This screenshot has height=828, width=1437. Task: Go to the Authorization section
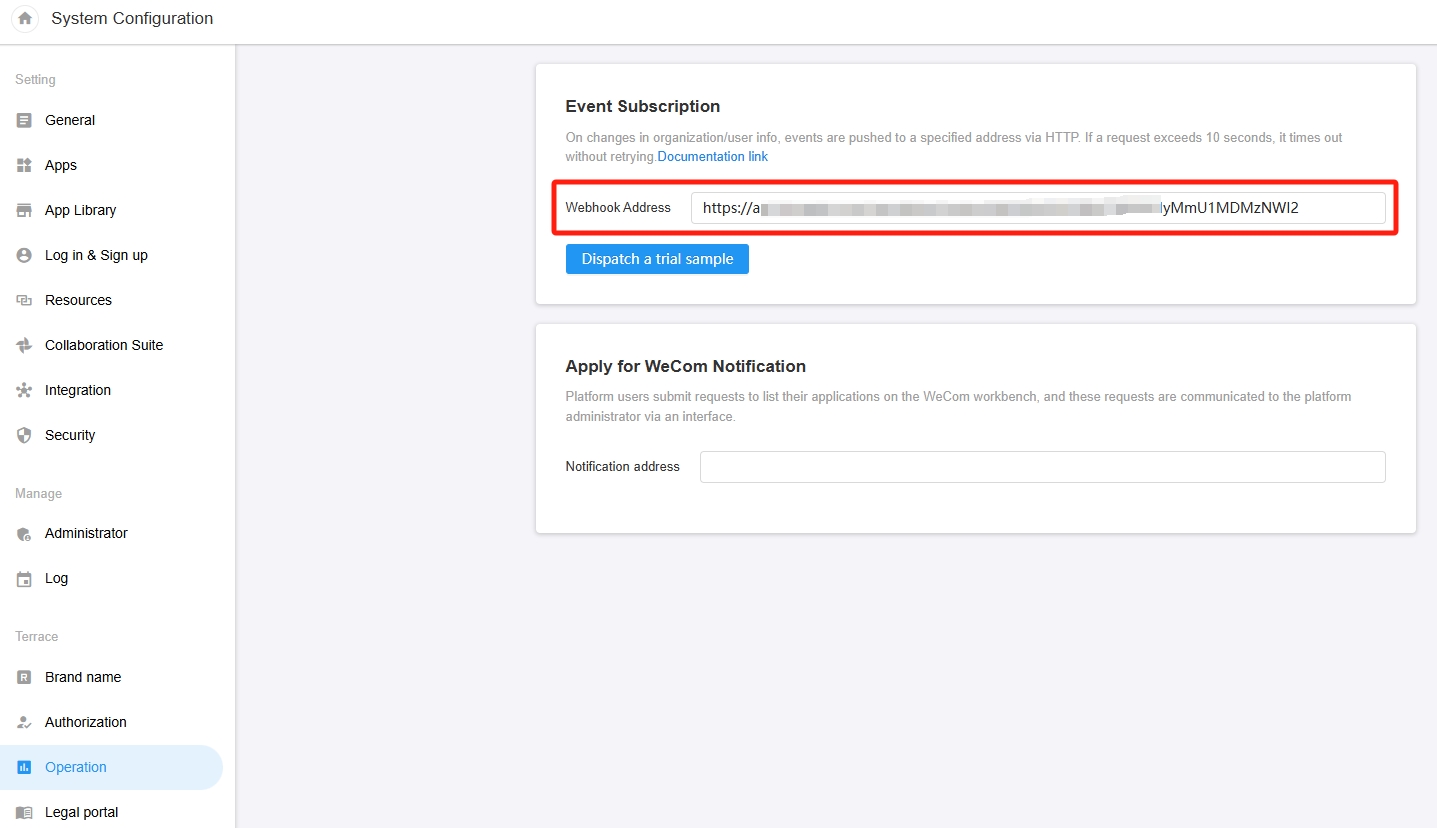[x=85, y=722]
